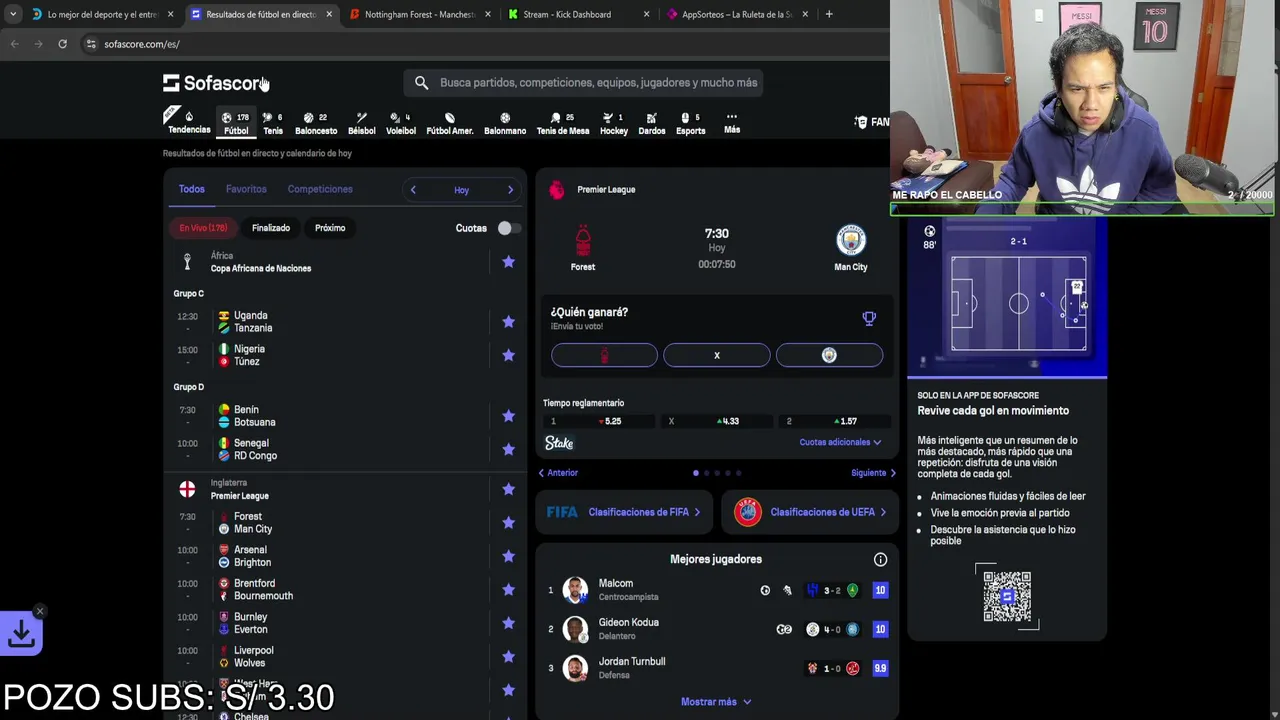Screen dimensions: 1280x720
Task: Open the info icon beside Mejores jugadores
Action: coord(880,560)
